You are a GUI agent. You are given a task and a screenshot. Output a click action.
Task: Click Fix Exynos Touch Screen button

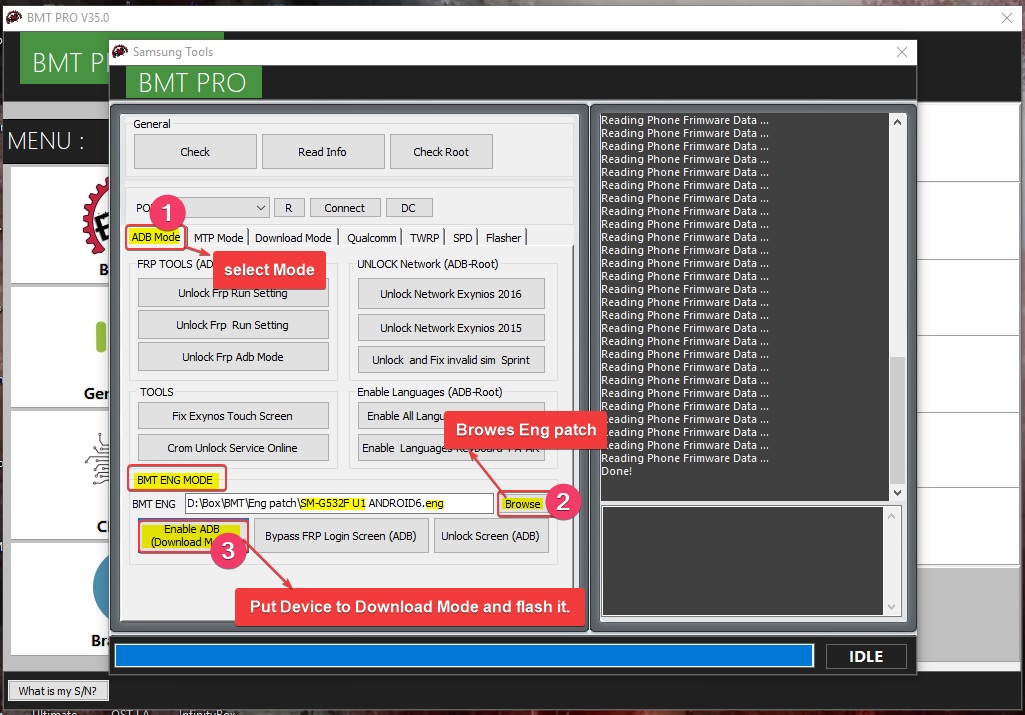[233, 416]
